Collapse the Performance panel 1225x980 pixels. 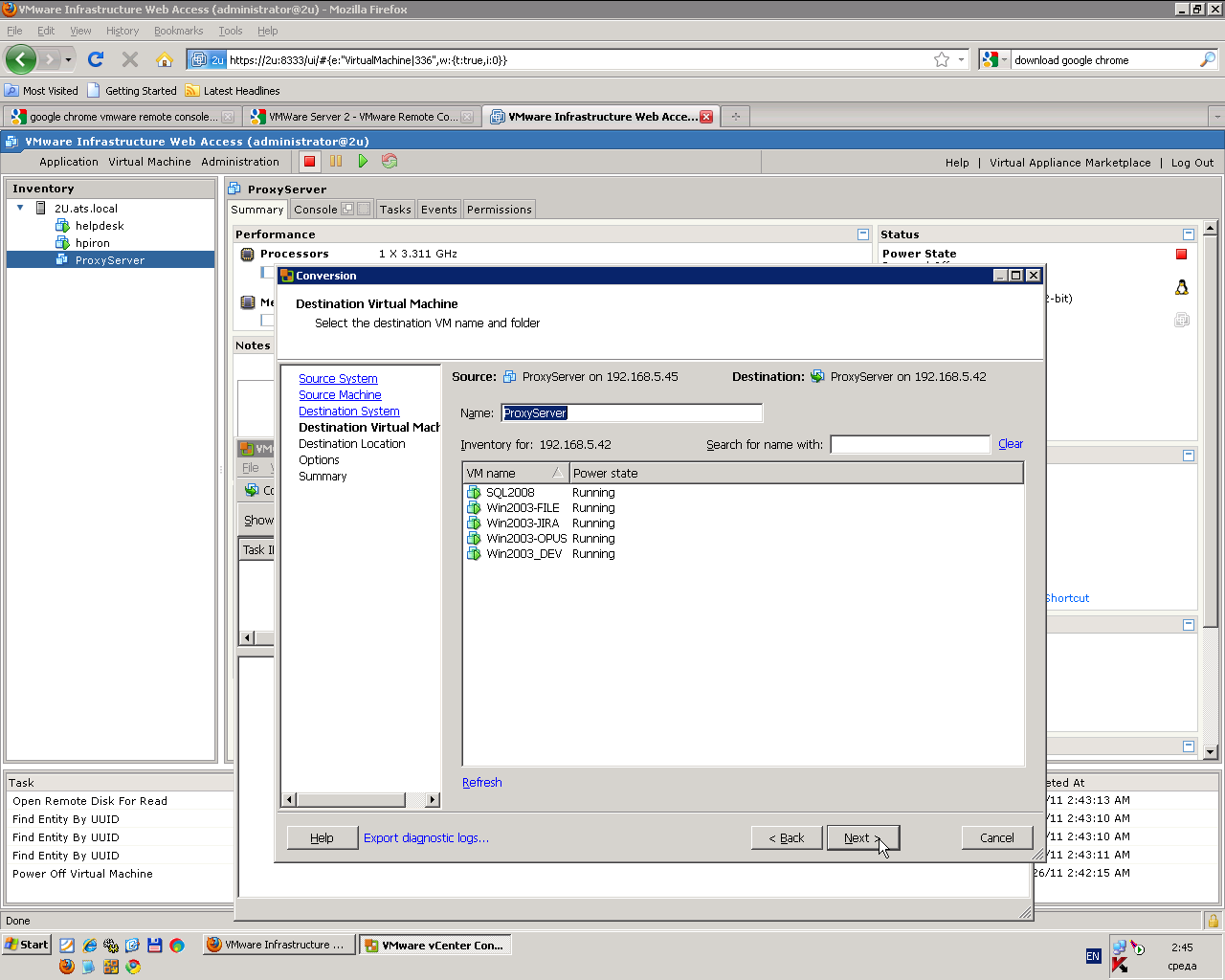click(863, 234)
